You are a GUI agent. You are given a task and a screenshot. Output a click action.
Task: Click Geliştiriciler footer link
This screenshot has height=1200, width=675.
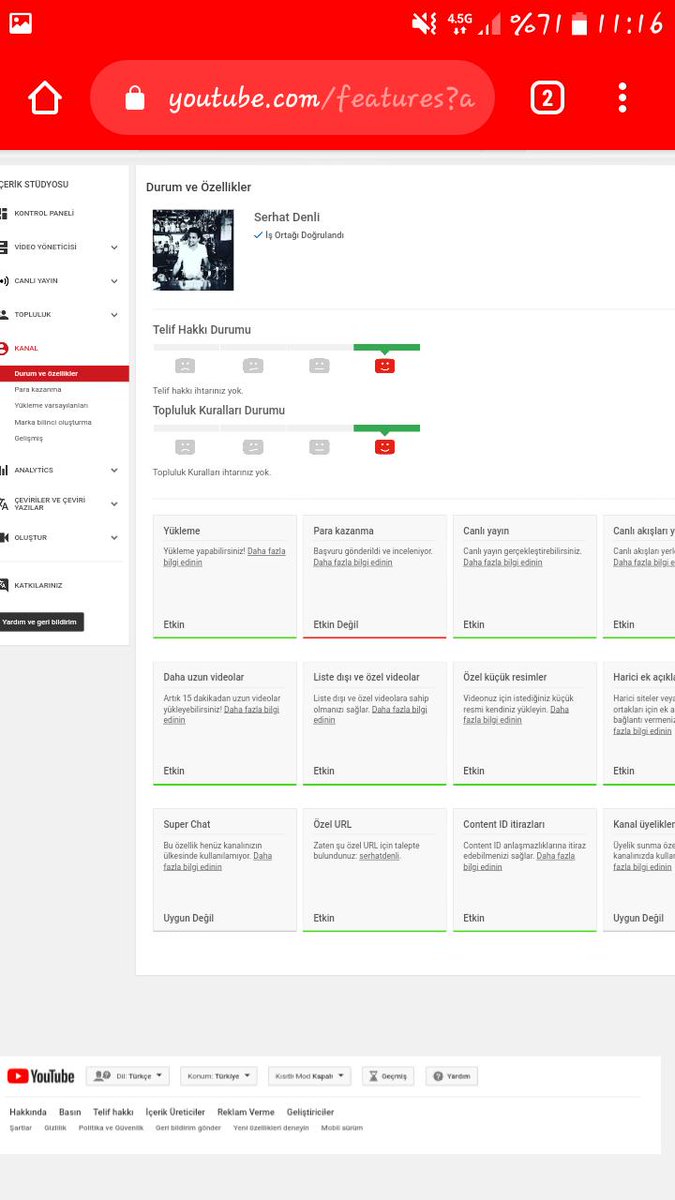[310, 1112]
